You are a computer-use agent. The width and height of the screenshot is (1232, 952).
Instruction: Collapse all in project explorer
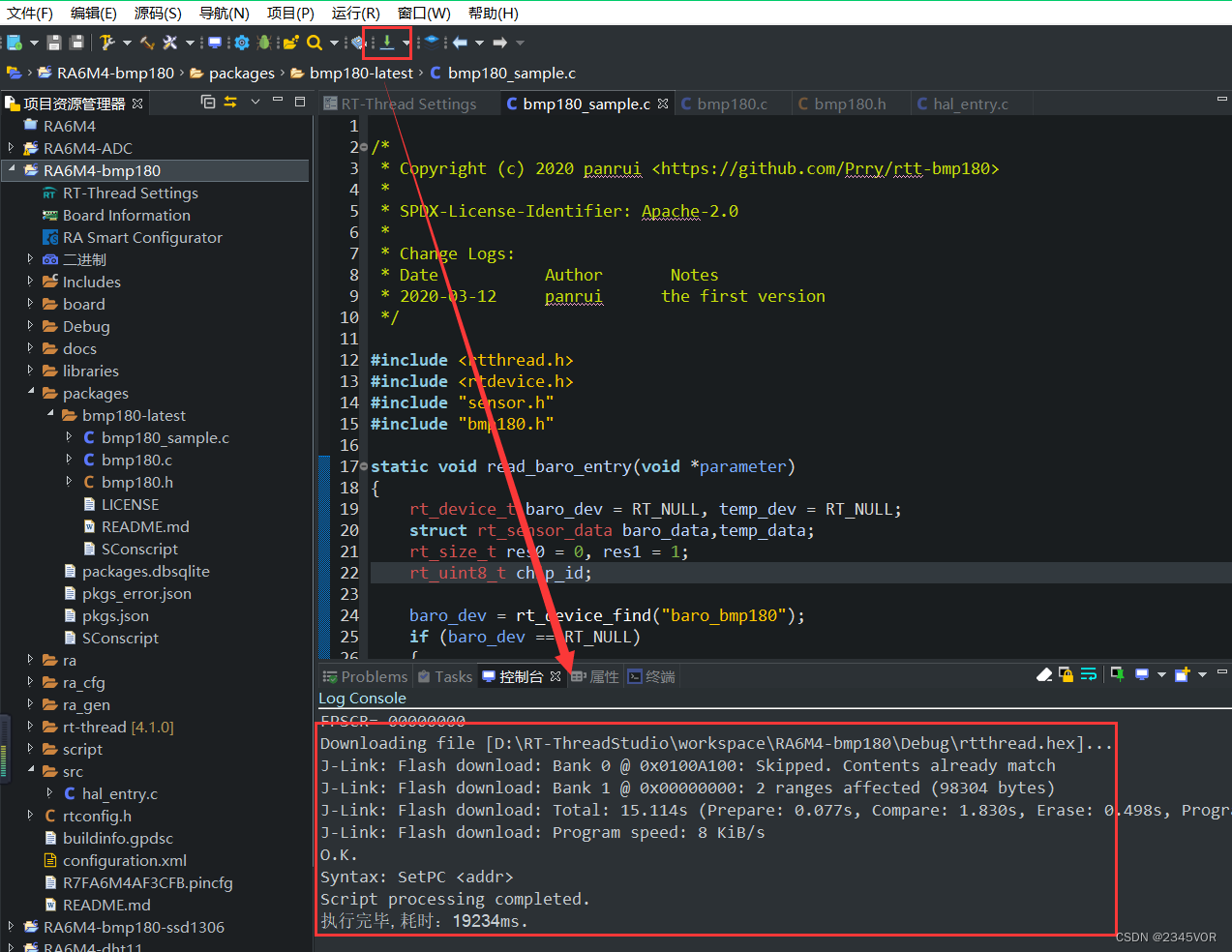pos(208,102)
